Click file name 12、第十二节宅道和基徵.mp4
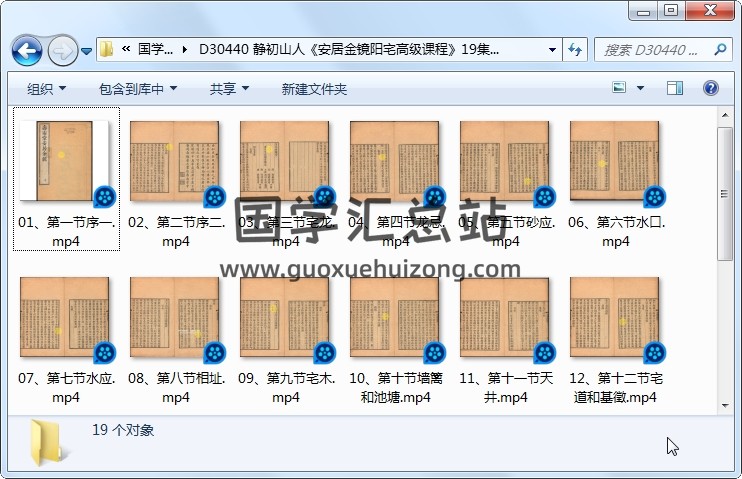Viewport: 742px width, 479px height. tap(616, 388)
